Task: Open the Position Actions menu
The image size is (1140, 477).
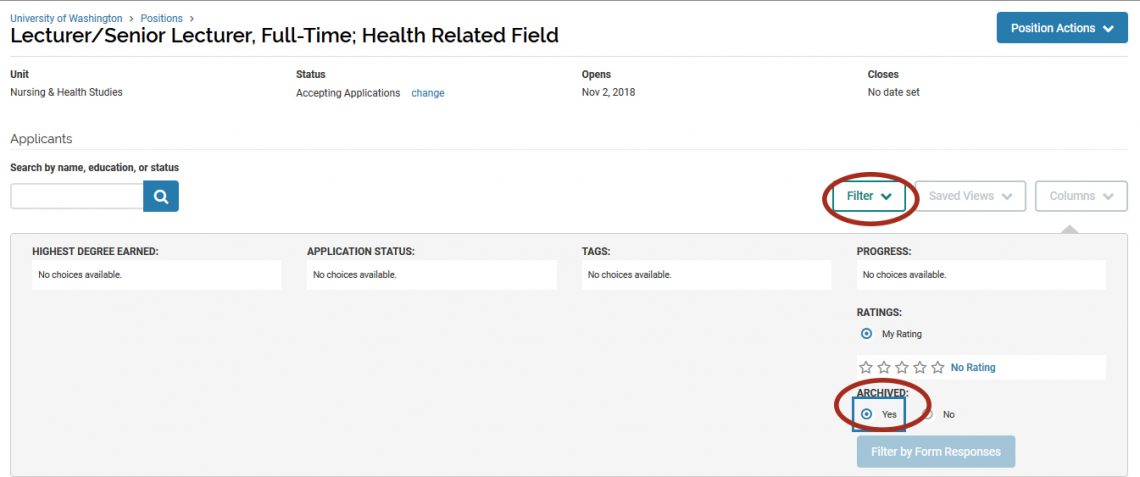Action: pos(1062,28)
